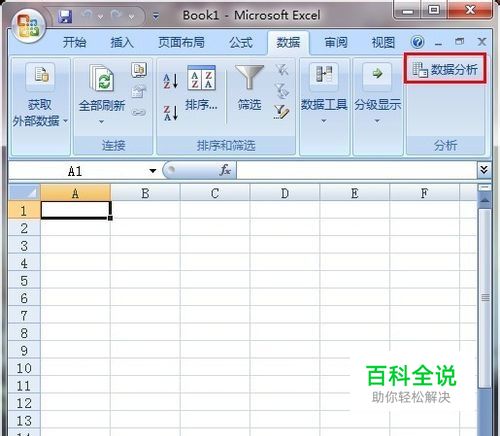Select the 数据 tab
Viewport: 500px width, 436px height.
(288, 42)
